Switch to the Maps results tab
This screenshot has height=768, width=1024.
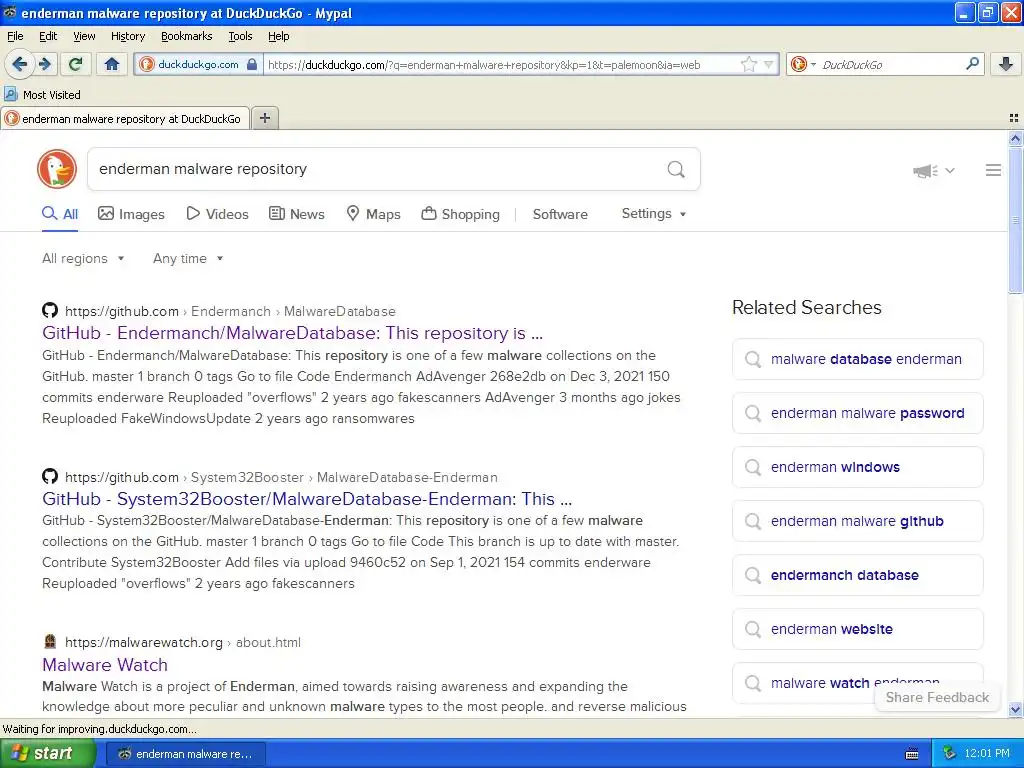(x=374, y=214)
